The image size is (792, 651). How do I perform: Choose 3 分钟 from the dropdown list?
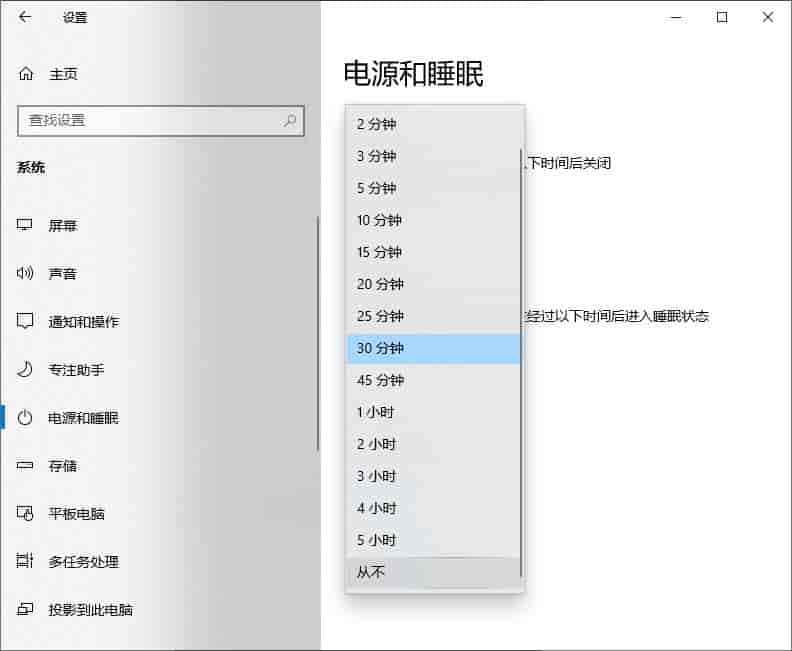[433, 156]
